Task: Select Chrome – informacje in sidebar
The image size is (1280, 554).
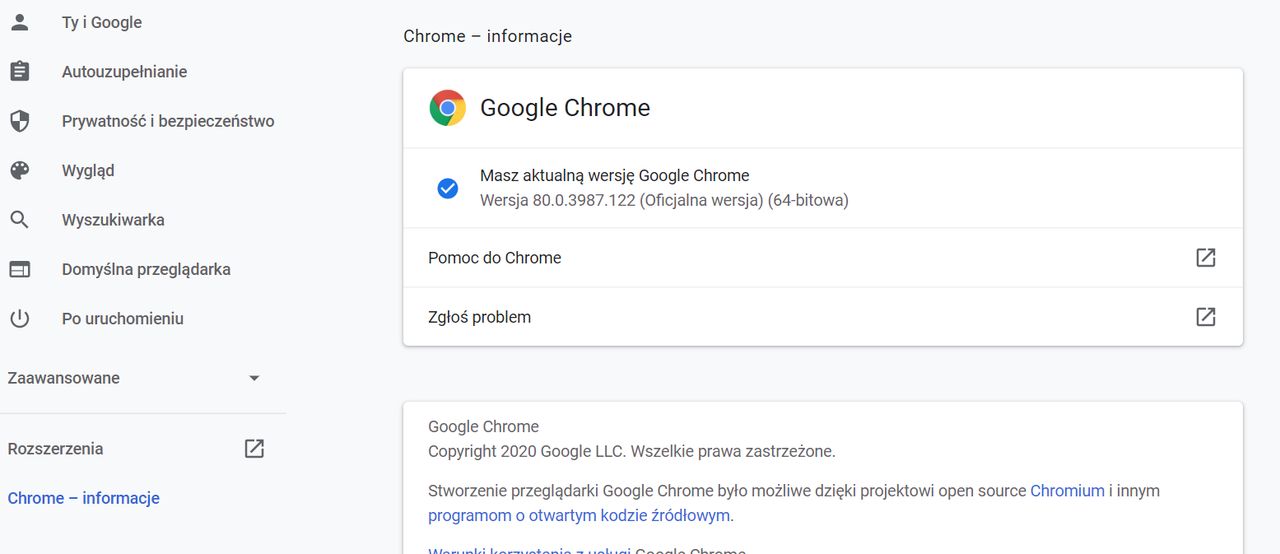Action: pos(83,498)
